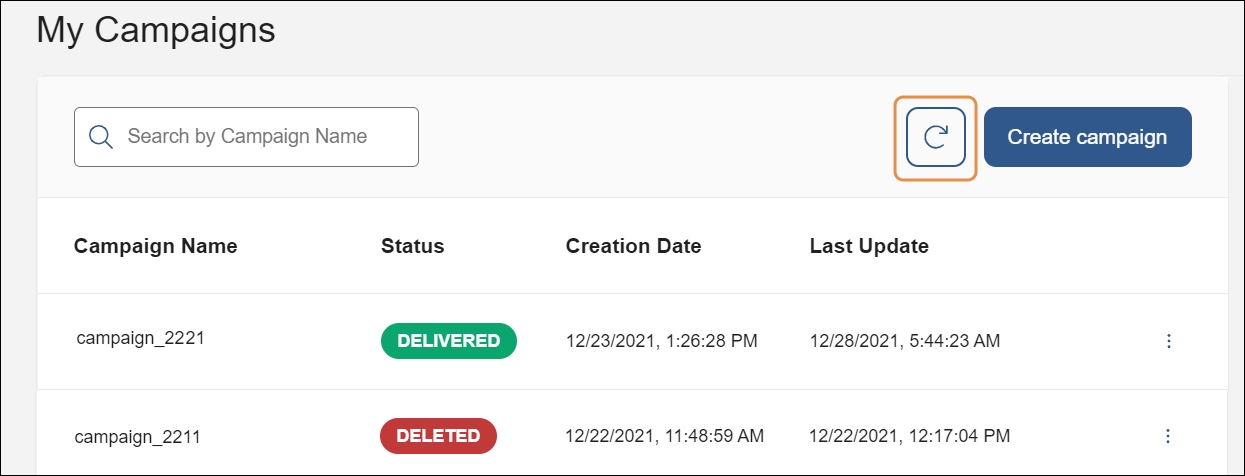Select the campaign_2221 name
The image size is (1245, 476).
(141, 338)
